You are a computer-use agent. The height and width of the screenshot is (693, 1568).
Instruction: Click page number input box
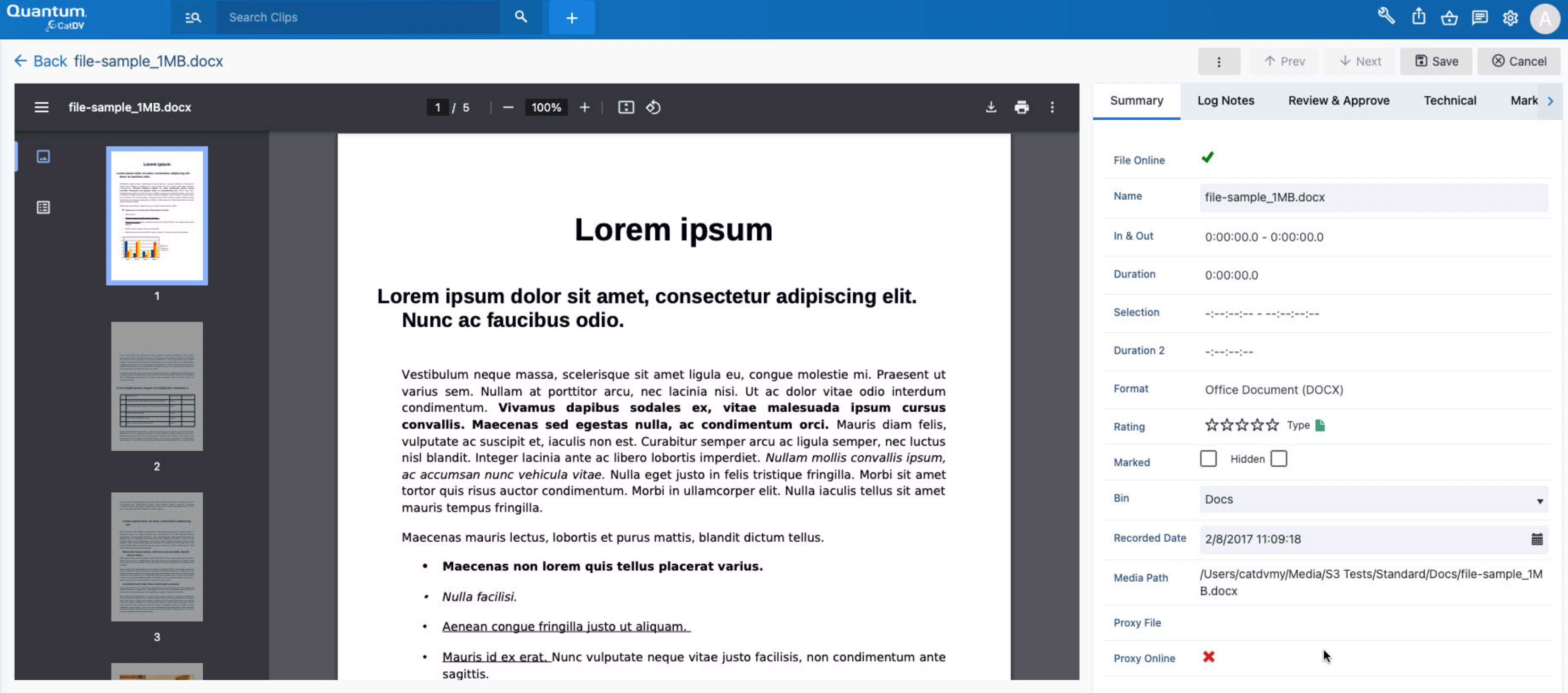[x=437, y=107]
